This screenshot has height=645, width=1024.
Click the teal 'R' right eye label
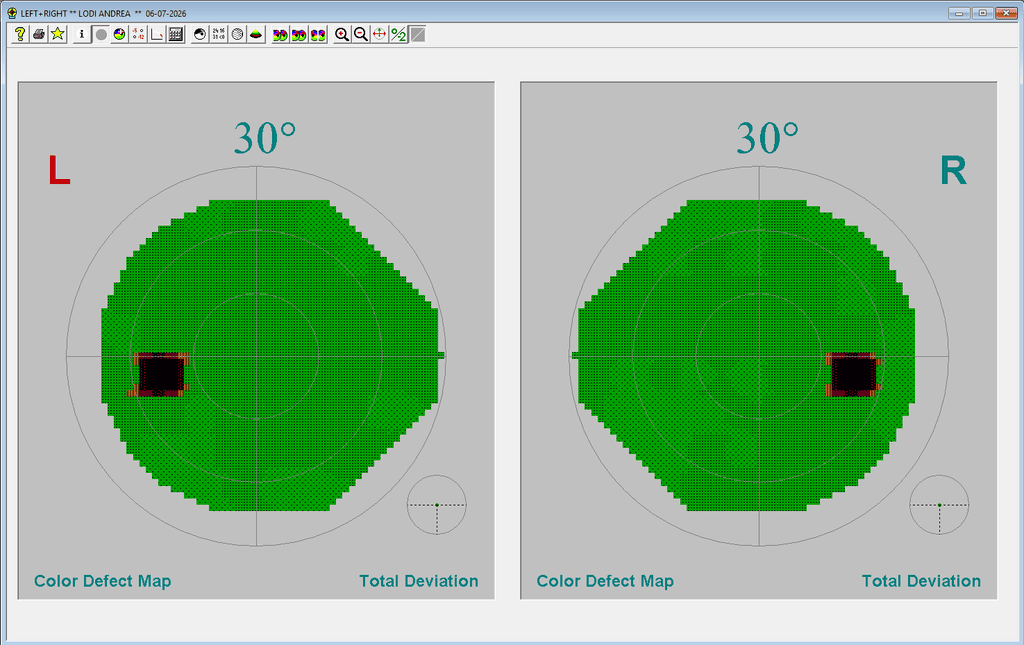pyautogui.click(x=953, y=170)
